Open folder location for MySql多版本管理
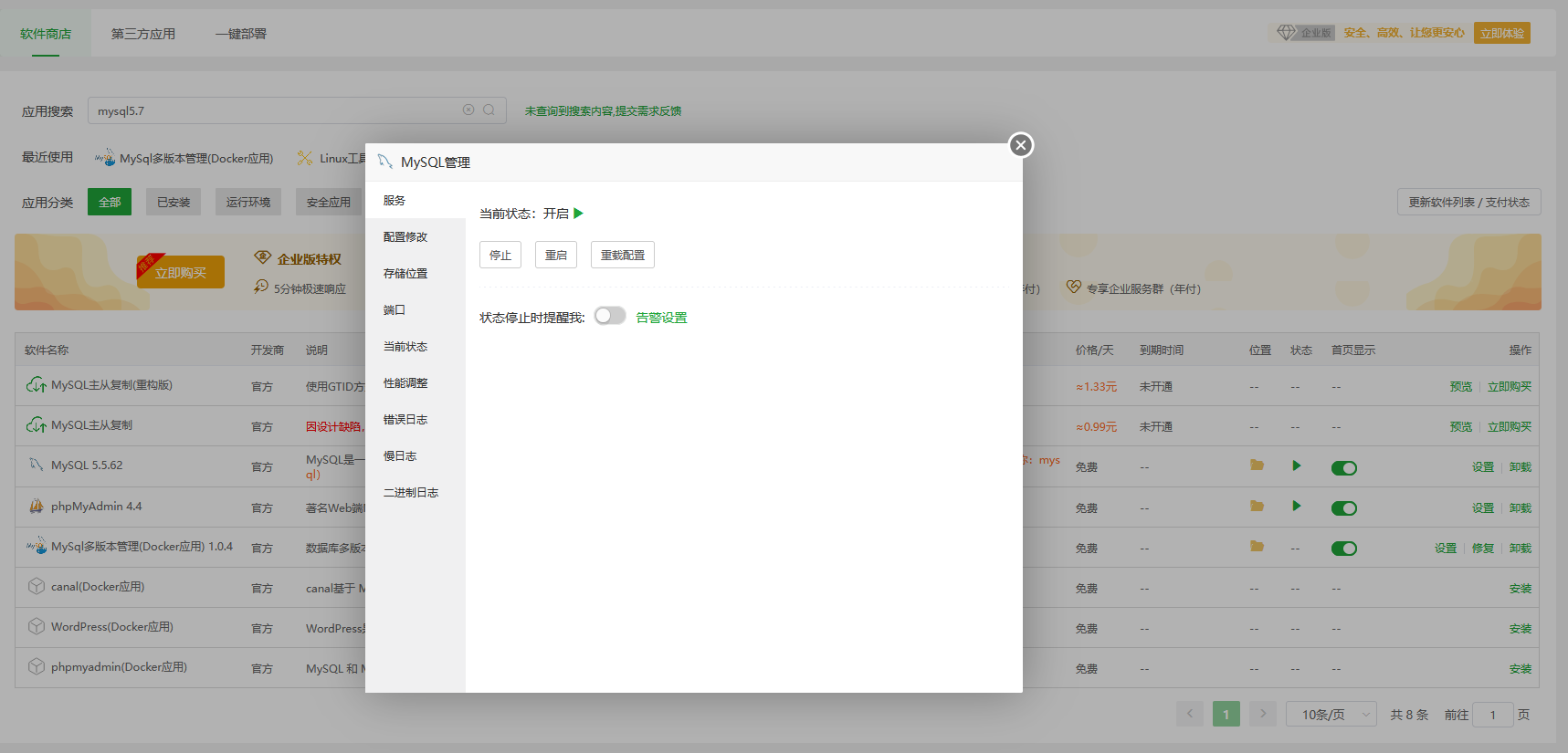The image size is (1568, 753). point(1257,546)
